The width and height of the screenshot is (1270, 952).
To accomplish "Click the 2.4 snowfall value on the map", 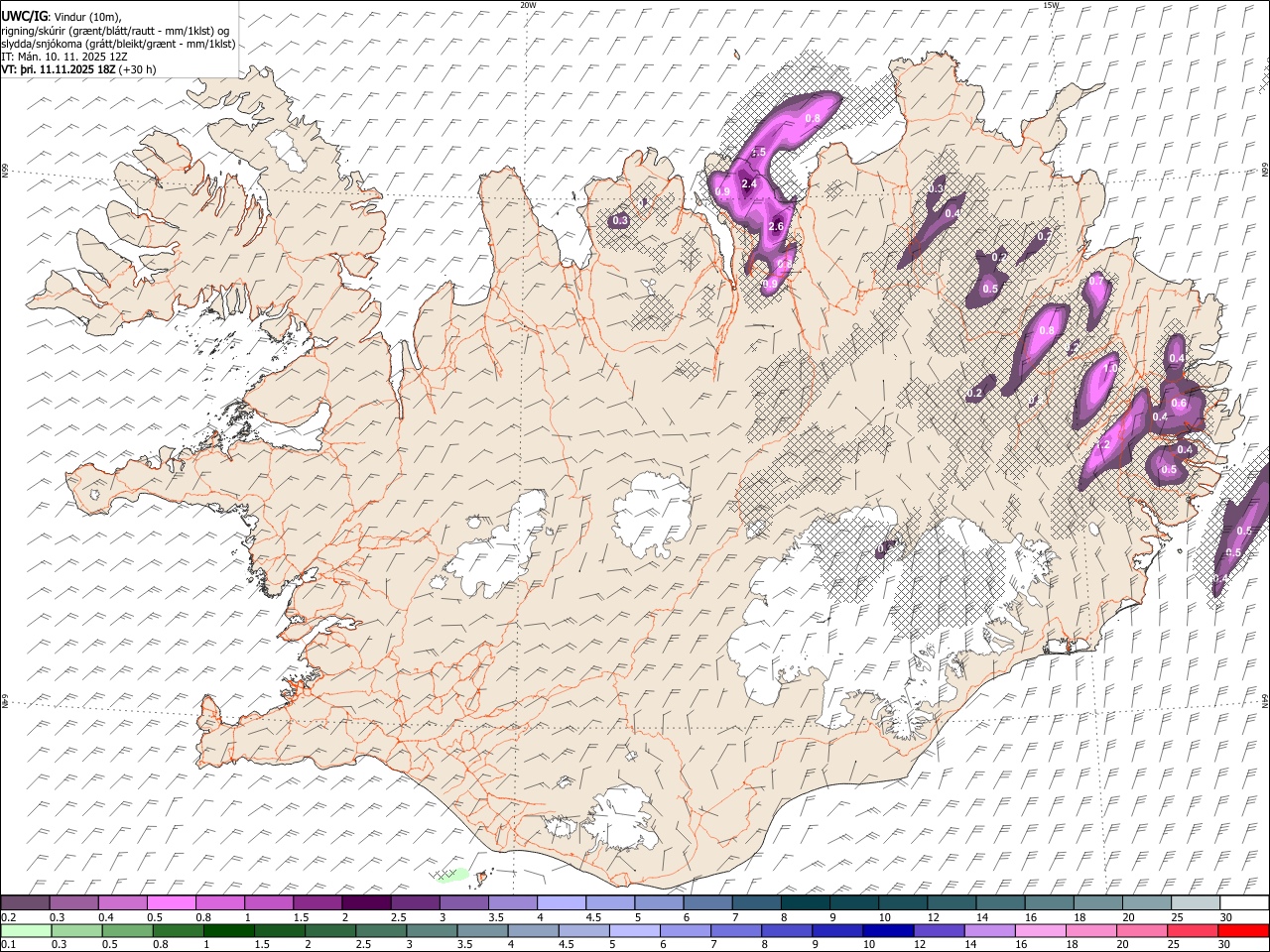I will click(749, 183).
